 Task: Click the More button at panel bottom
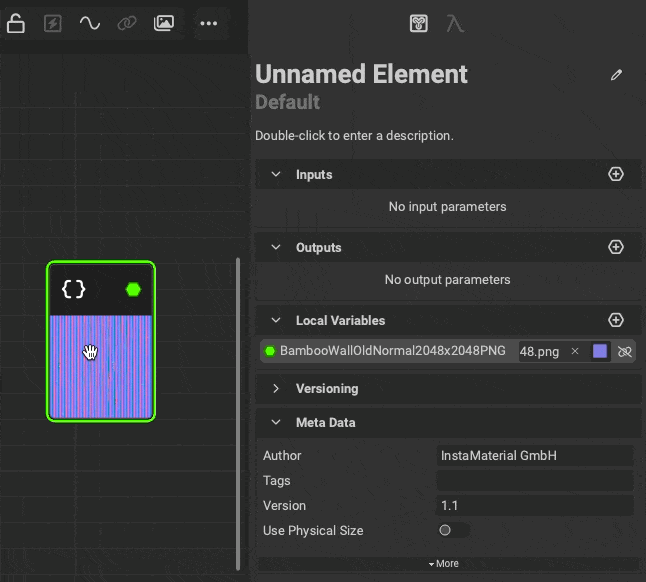(444, 563)
